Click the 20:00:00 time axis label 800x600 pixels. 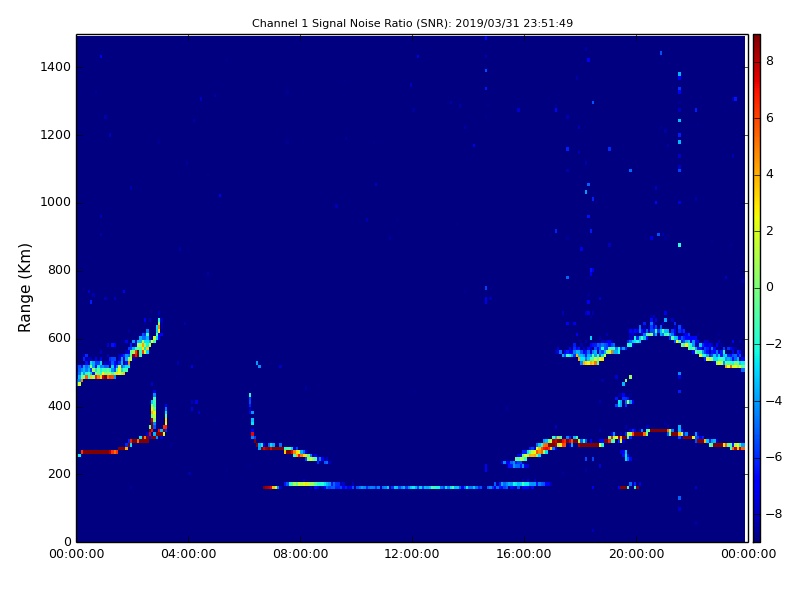(636, 554)
